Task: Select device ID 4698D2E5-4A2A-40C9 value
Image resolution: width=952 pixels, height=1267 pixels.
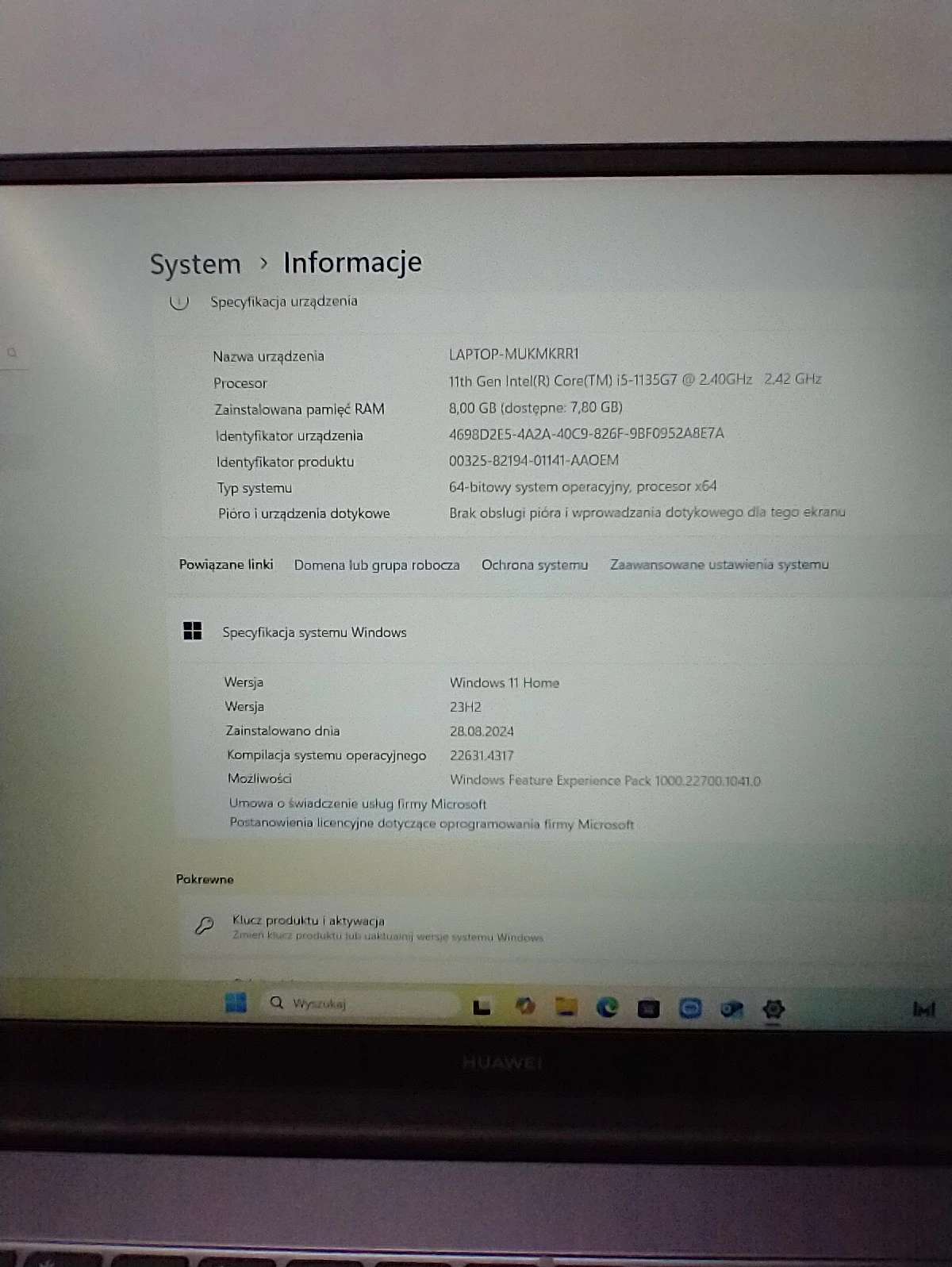Action: coord(586,433)
